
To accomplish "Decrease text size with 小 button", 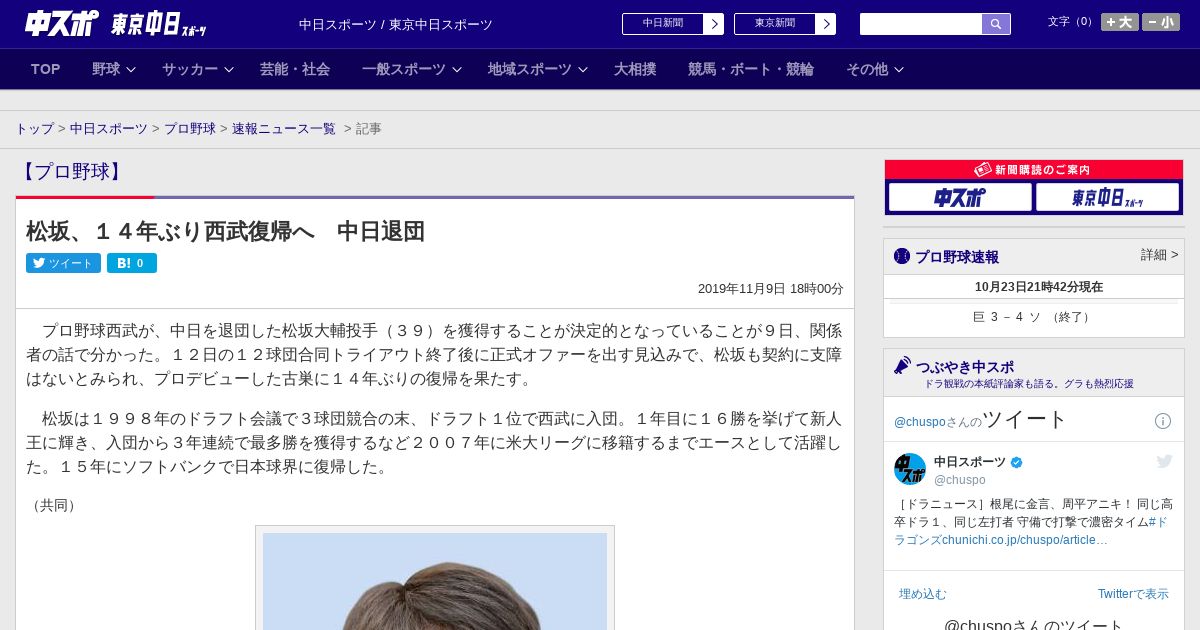I will [x=1161, y=22].
